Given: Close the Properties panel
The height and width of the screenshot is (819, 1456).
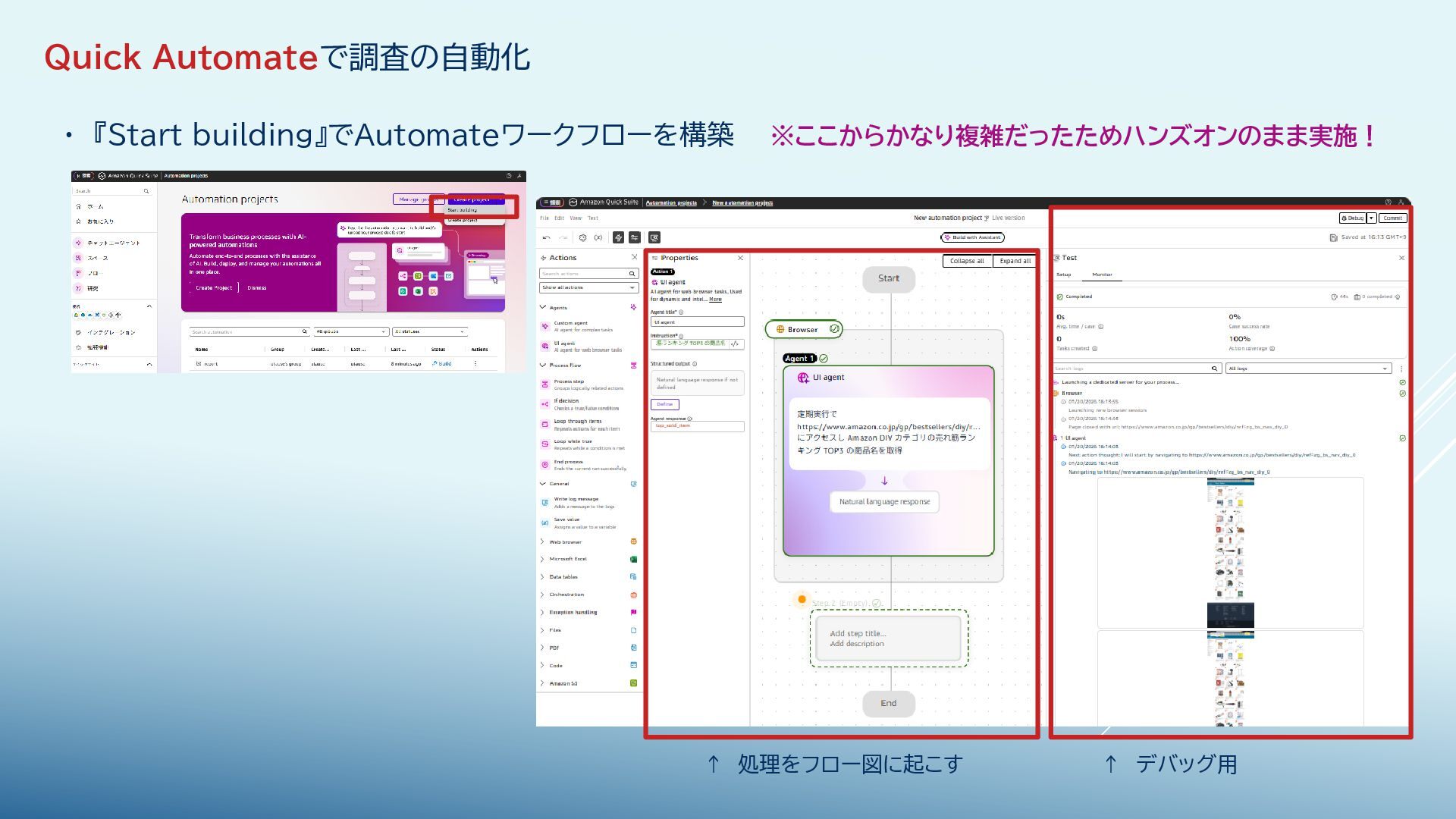Looking at the screenshot, I should (x=741, y=259).
